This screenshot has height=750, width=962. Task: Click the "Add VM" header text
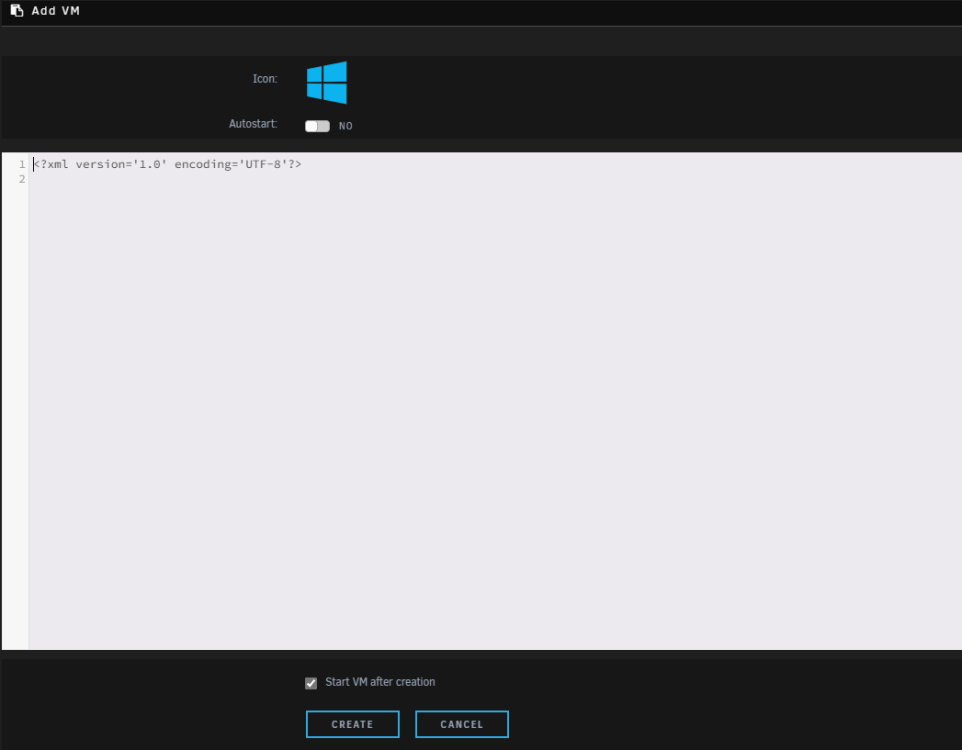pyautogui.click(x=55, y=10)
